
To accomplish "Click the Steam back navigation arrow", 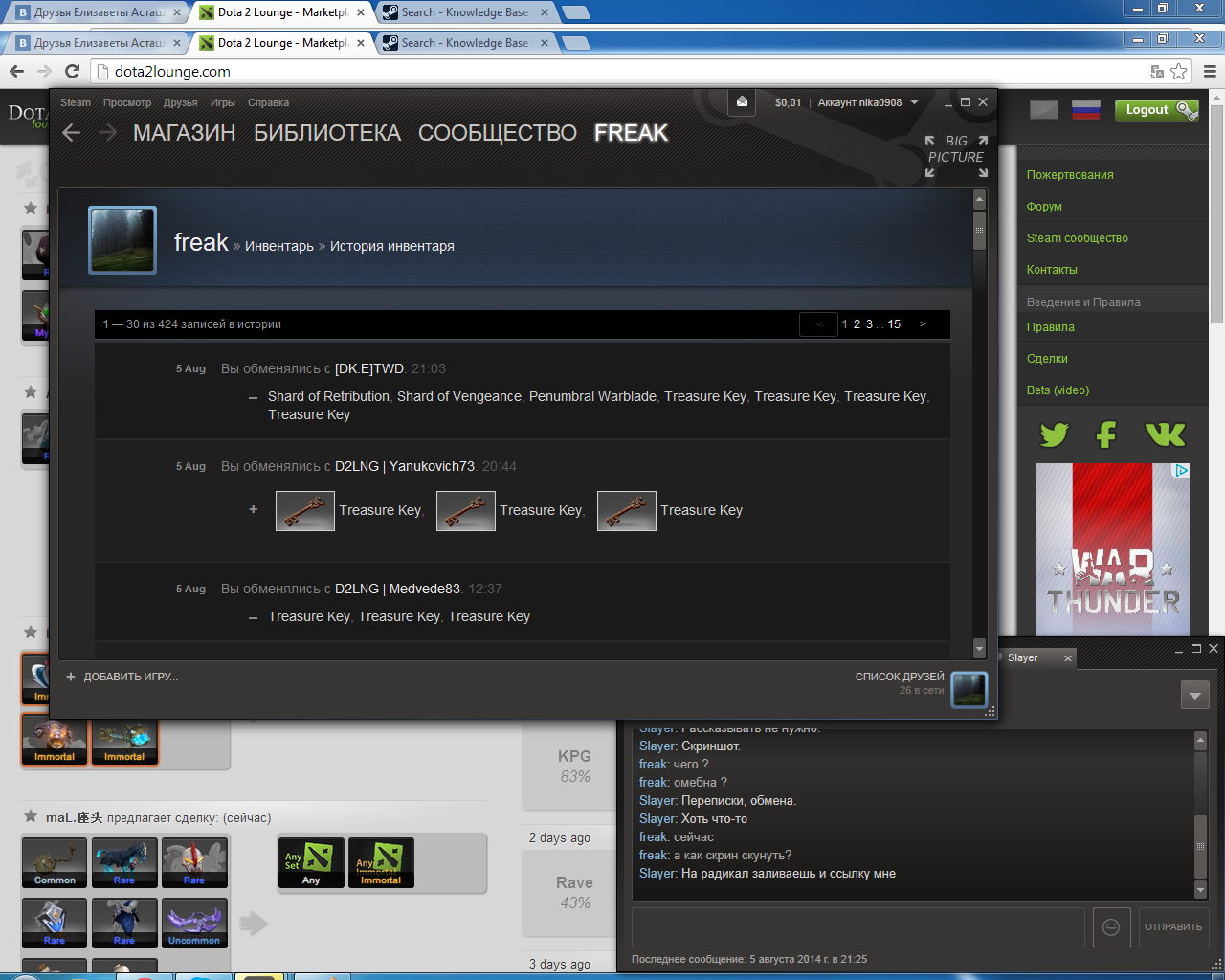I will pos(72,133).
